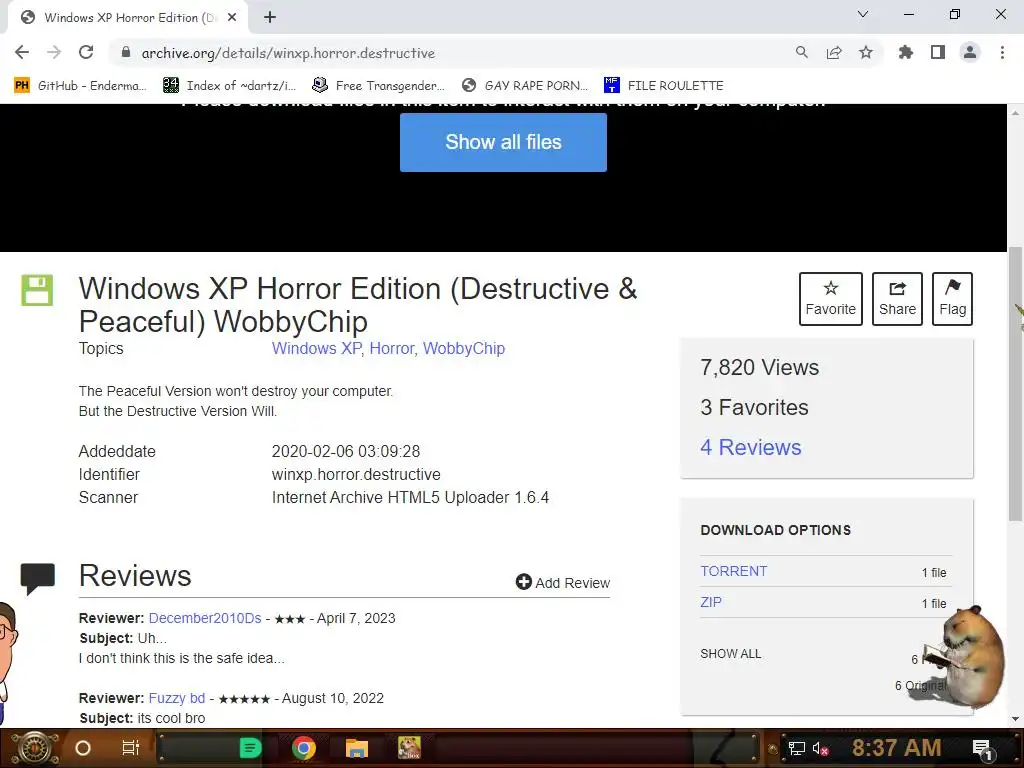Click the Cortana circle on taskbar

tap(83, 748)
